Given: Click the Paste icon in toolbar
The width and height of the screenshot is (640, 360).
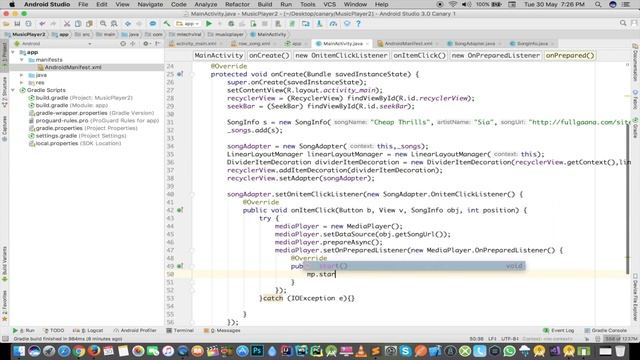Looking at the screenshot, I should point(89,24).
